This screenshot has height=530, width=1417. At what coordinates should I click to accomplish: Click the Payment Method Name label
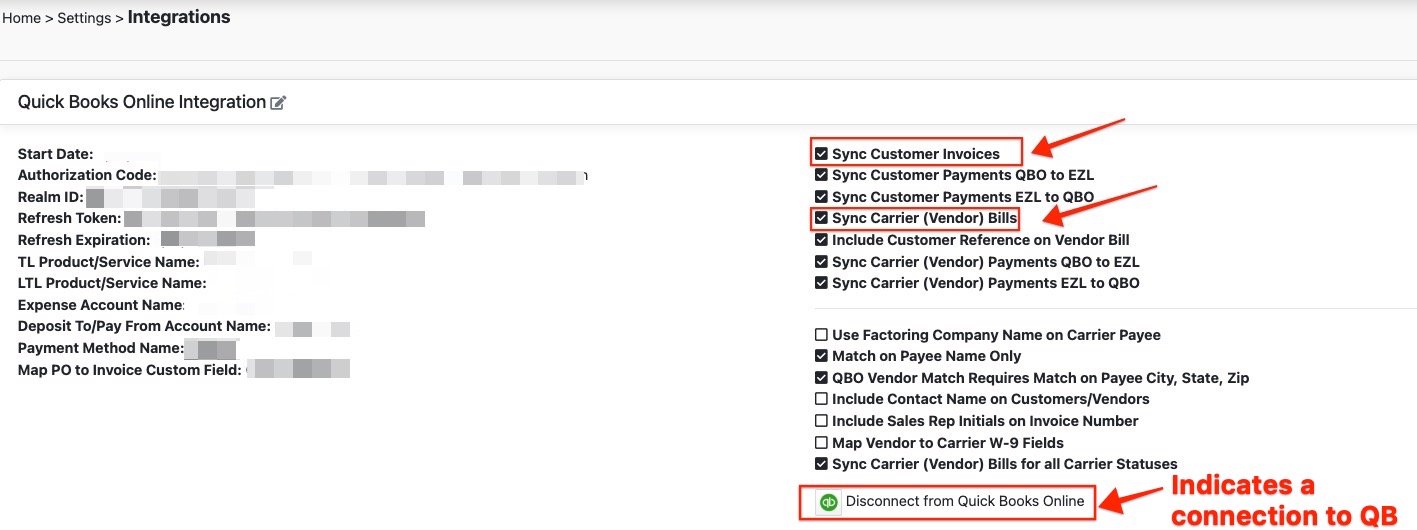tap(101, 348)
